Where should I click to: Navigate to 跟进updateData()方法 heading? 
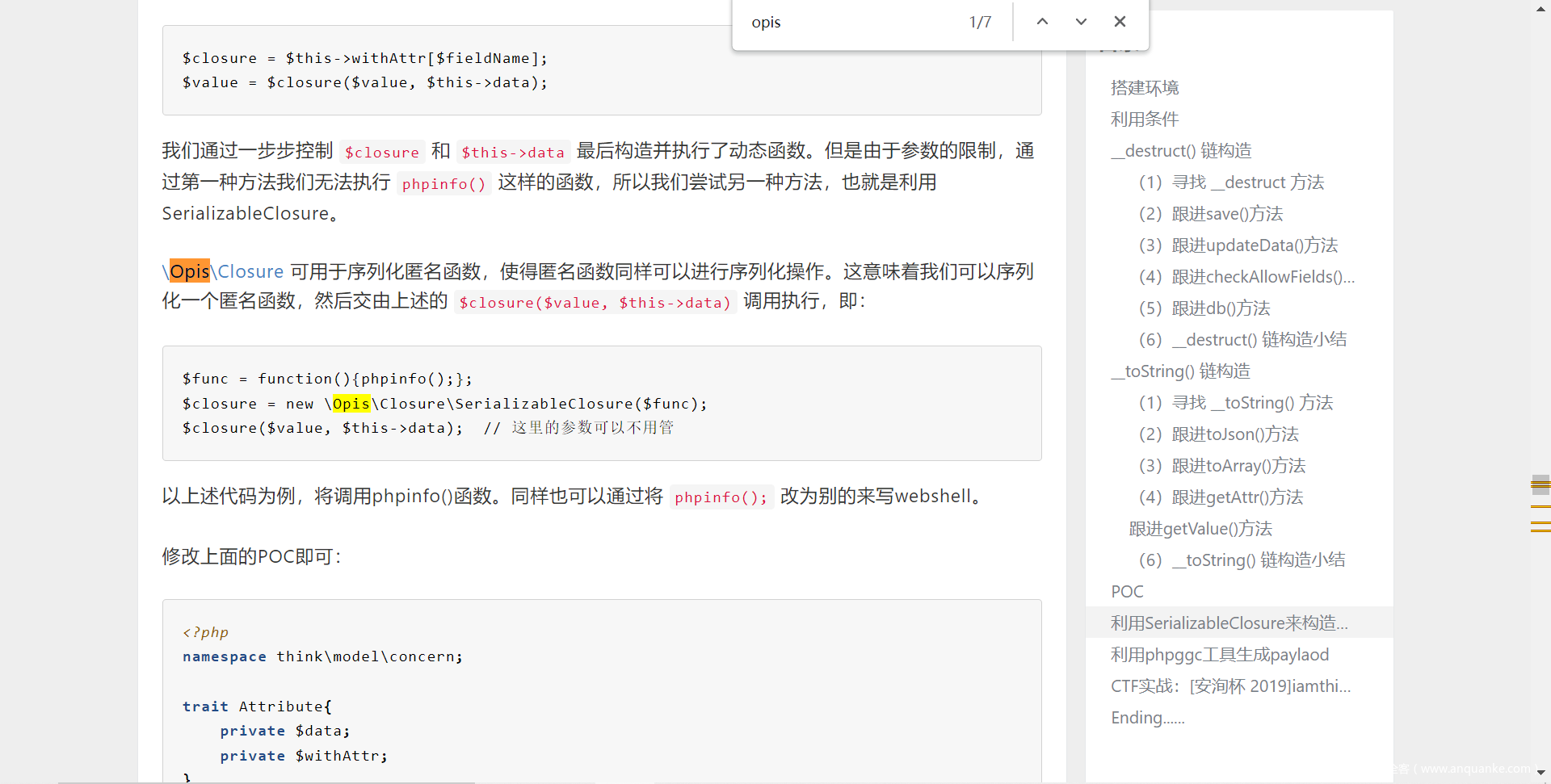pyautogui.click(x=1255, y=245)
